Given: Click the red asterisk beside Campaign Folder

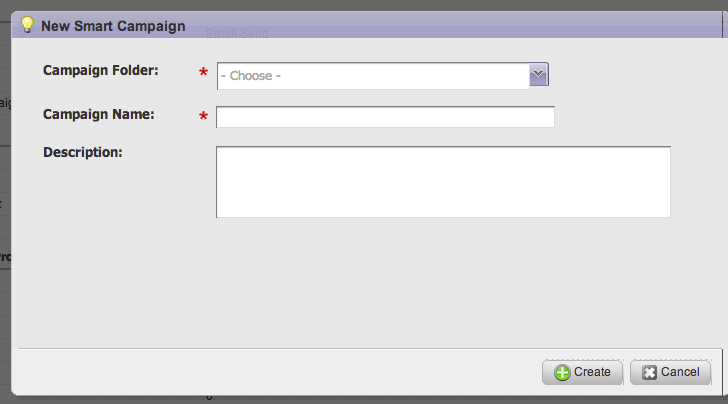Looking at the screenshot, I should coord(204,74).
